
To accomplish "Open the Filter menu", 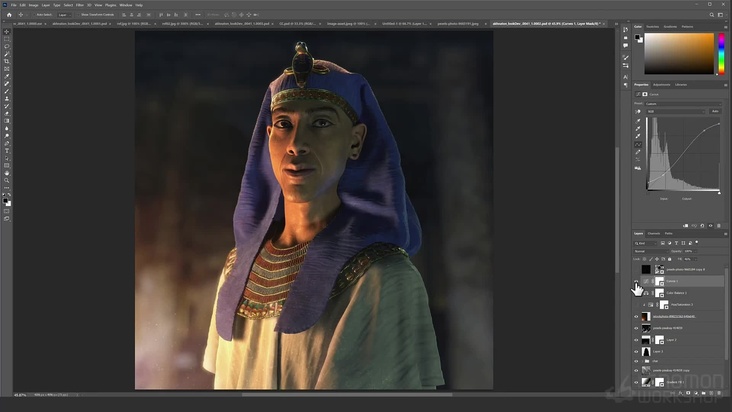I will coord(80,5).
